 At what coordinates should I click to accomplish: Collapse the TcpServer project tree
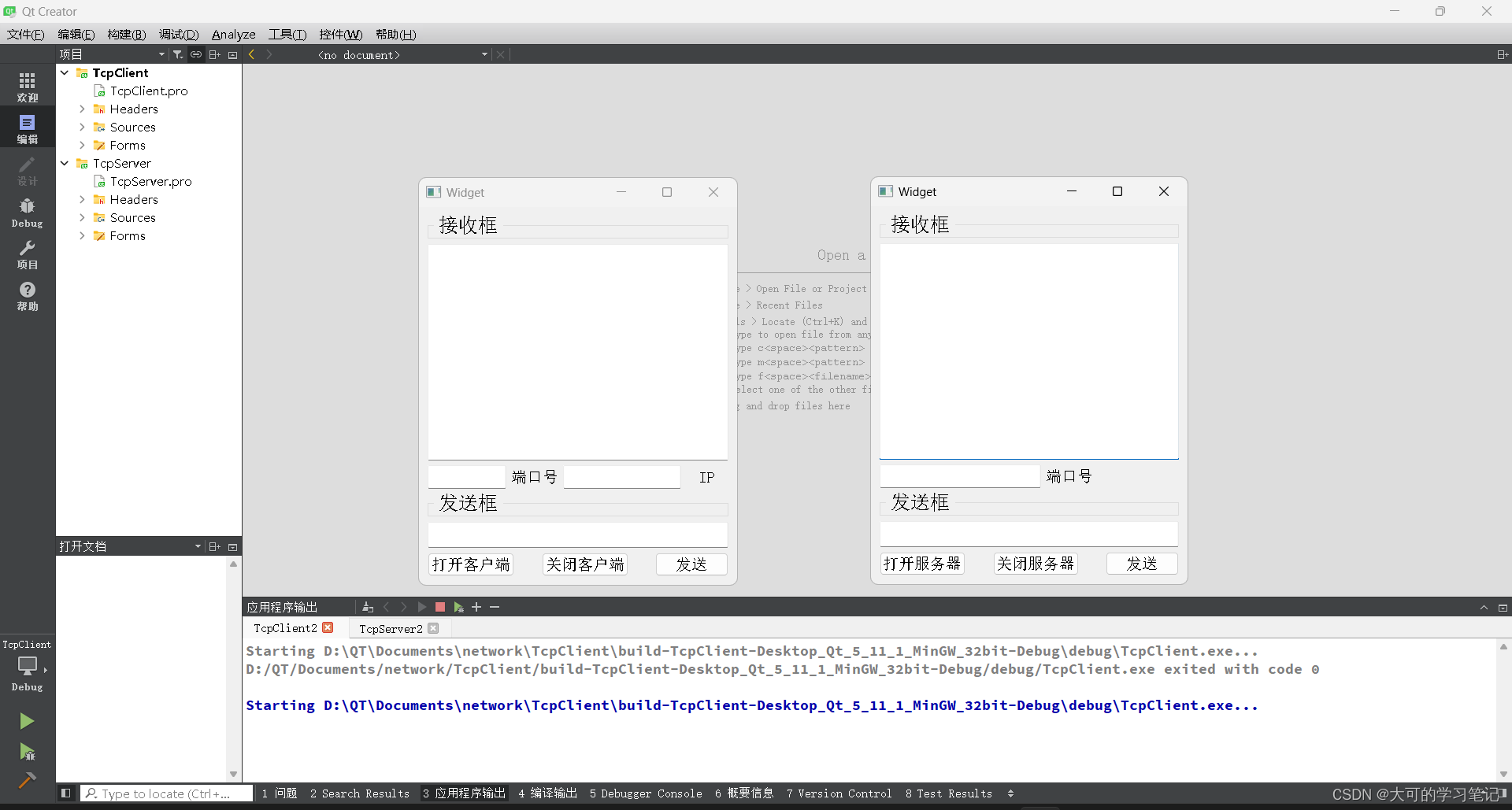tap(64, 163)
